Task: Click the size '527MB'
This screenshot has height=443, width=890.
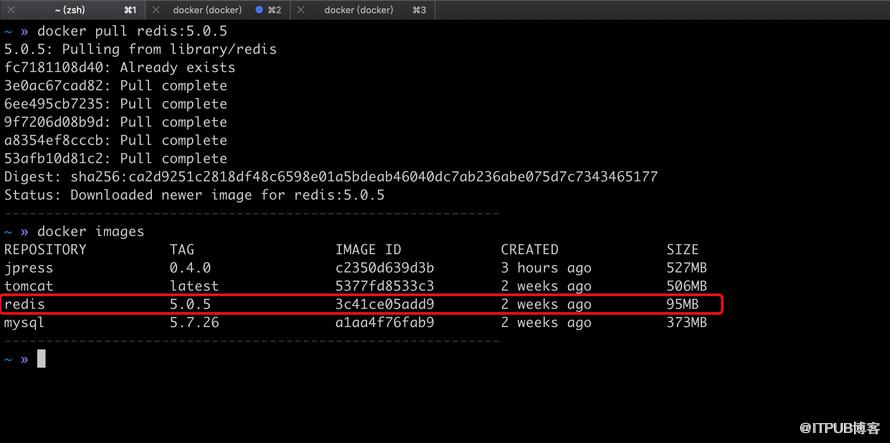Action: [x=686, y=268]
